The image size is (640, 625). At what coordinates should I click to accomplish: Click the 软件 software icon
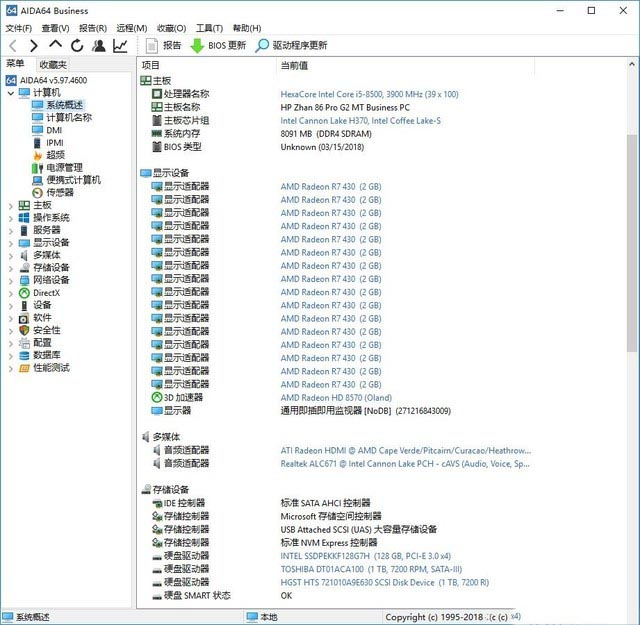(24, 318)
